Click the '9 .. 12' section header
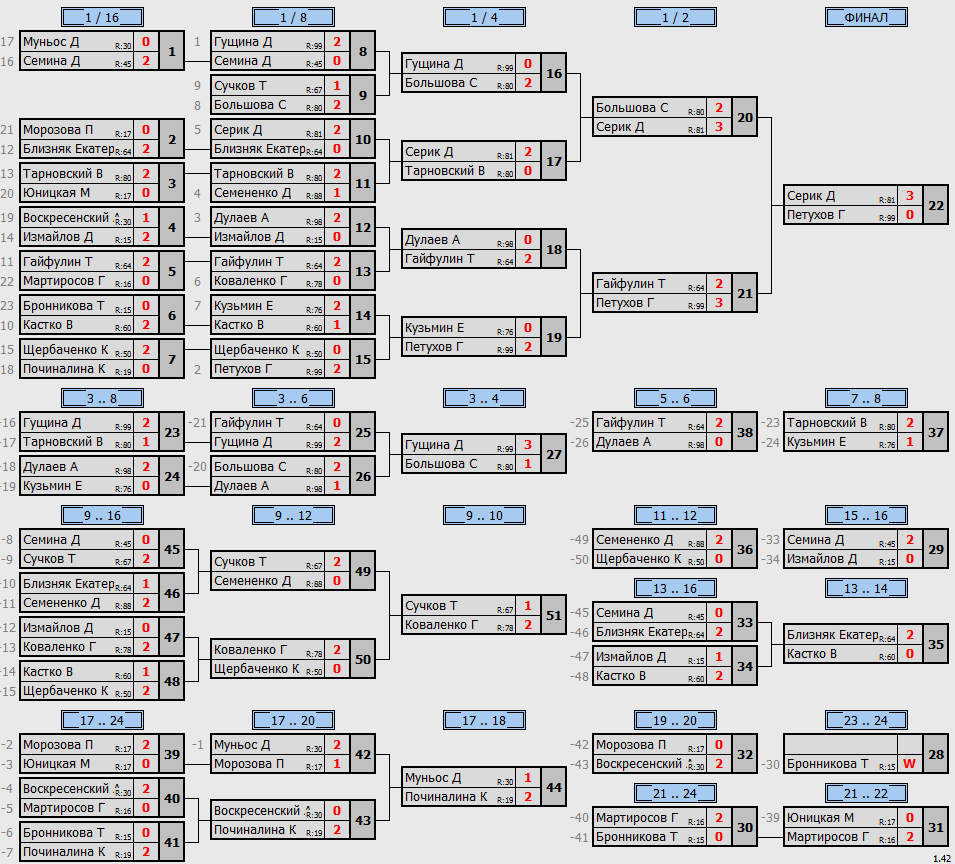Viewport: 955px width, 864px height. [x=293, y=515]
